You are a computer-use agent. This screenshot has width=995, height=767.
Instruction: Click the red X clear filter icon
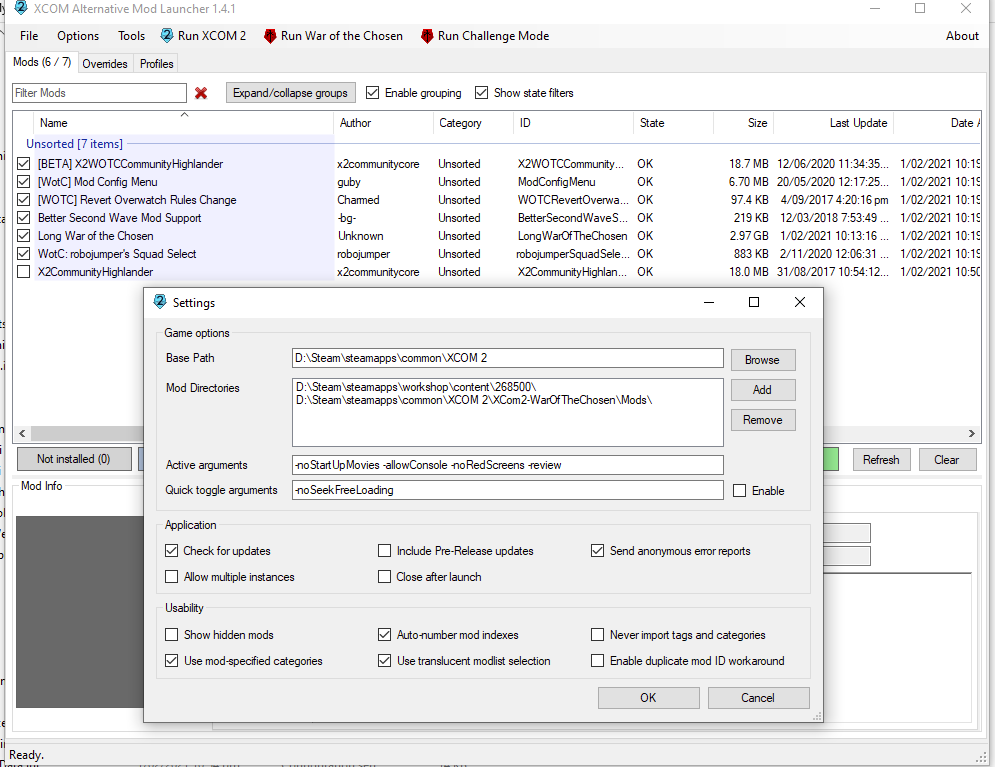point(201,93)
